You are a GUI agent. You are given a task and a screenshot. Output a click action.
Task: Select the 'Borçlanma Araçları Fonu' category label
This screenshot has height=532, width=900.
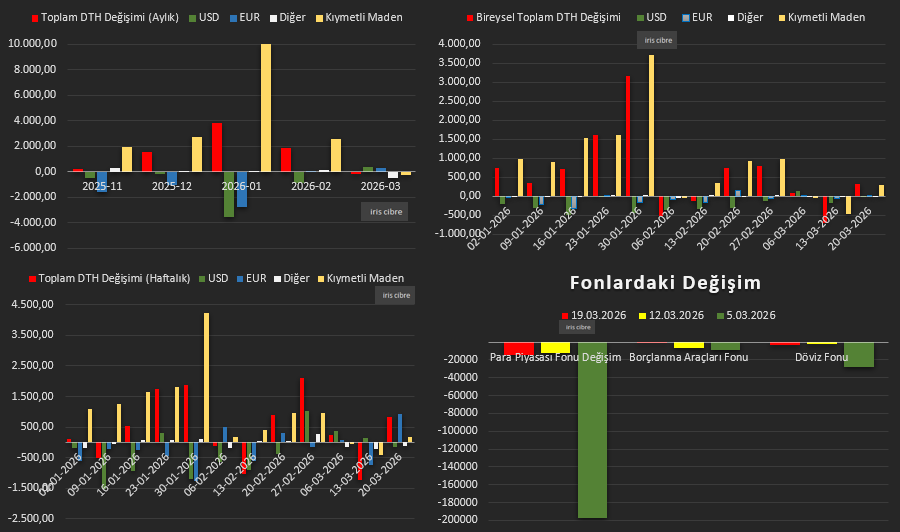(x=689, y=358)
